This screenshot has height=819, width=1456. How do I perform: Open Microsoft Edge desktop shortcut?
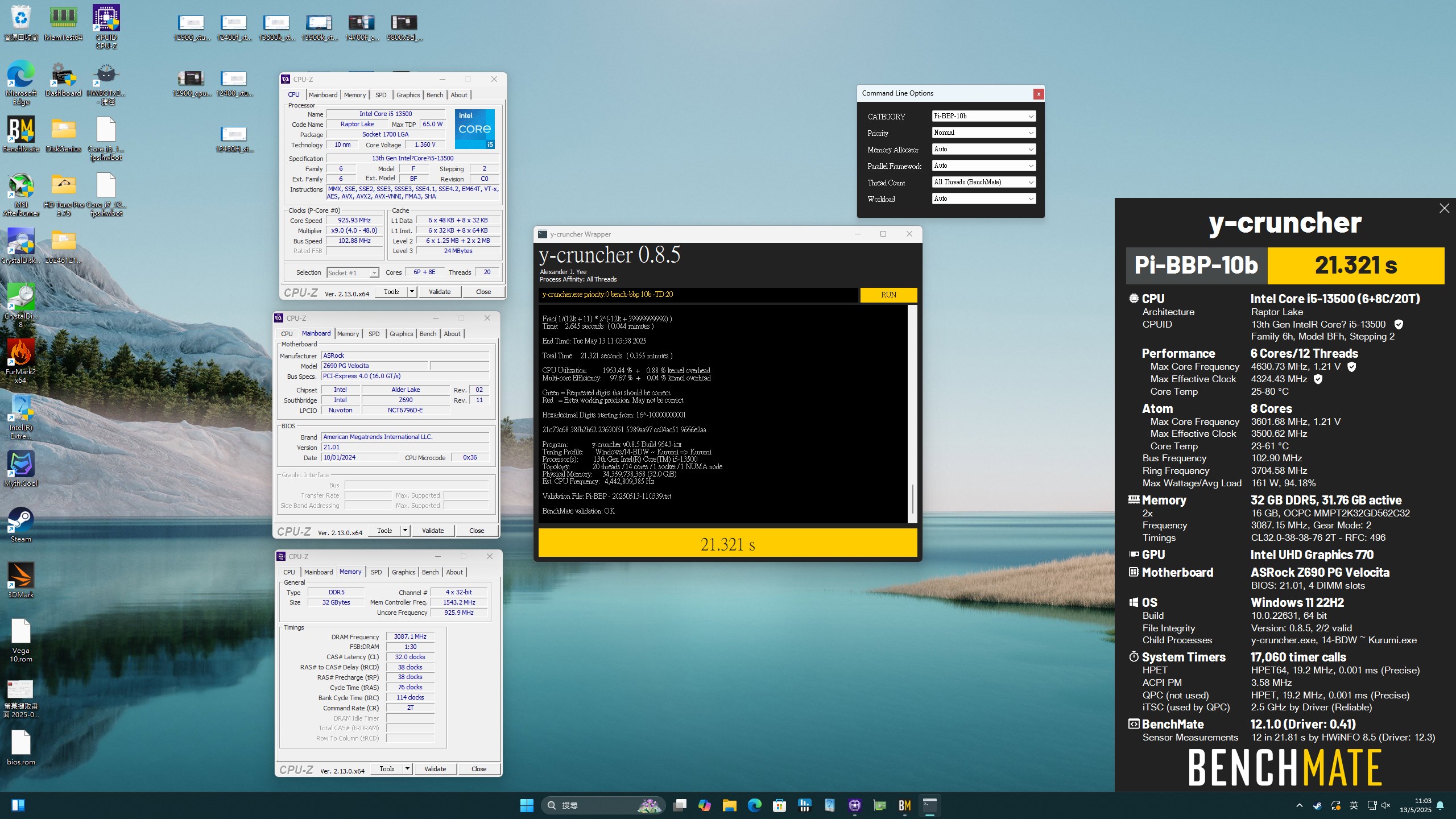coord(21,82)
